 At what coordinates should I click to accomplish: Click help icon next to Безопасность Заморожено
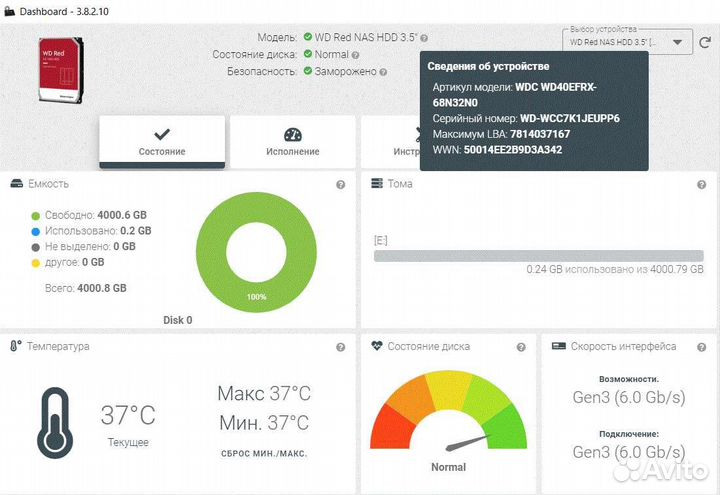[385, 71]
